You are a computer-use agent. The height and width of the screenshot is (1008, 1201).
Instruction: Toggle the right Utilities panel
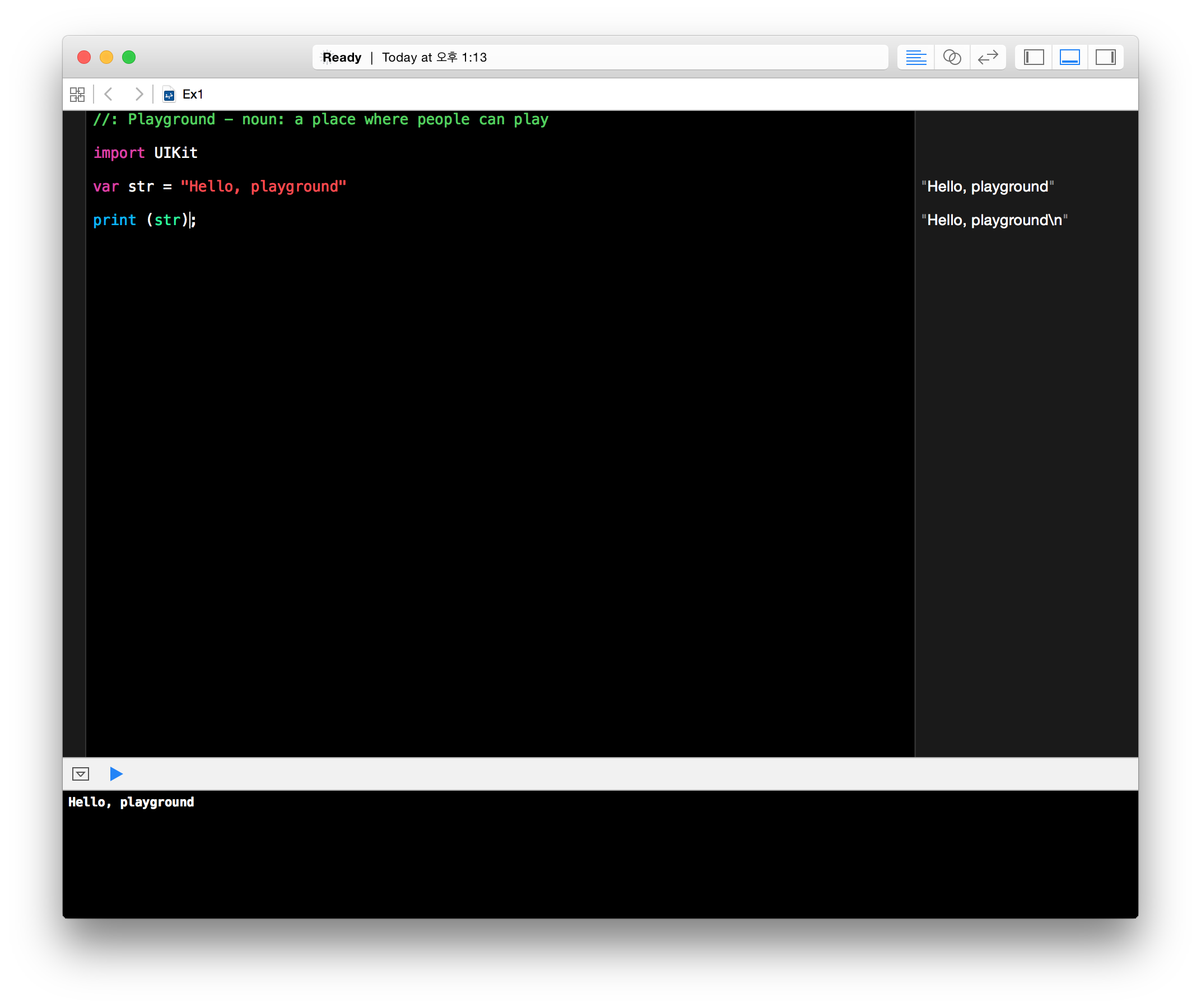coord(1105,57)
